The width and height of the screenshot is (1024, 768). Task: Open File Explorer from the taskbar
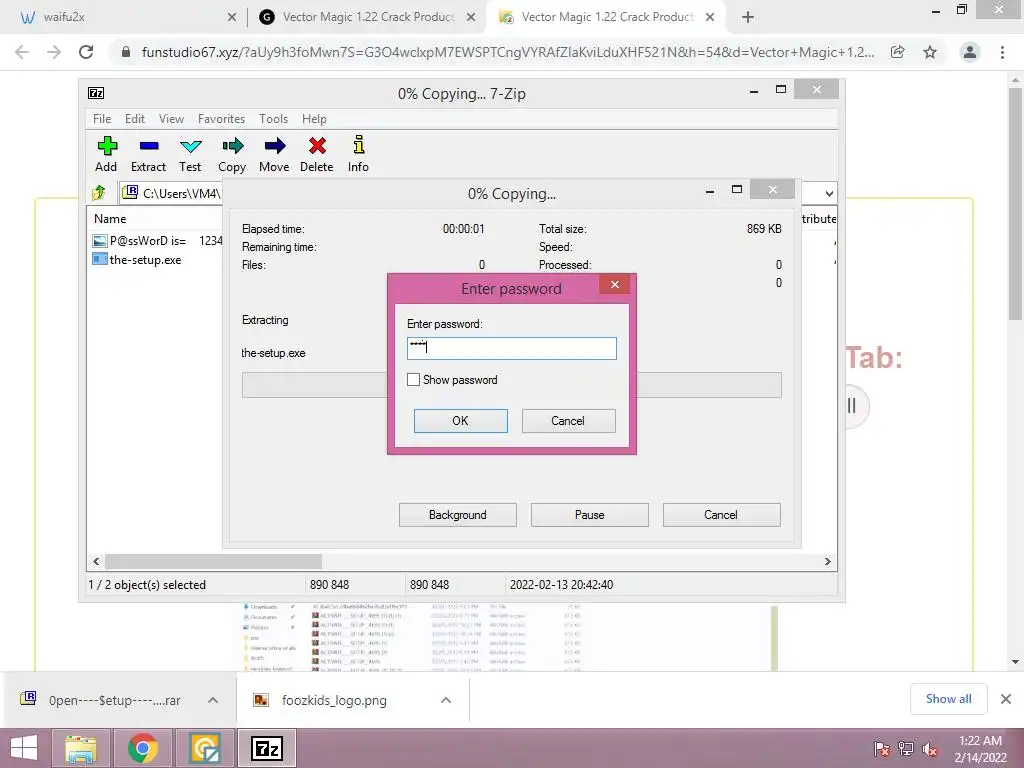[x=81, y=748]
